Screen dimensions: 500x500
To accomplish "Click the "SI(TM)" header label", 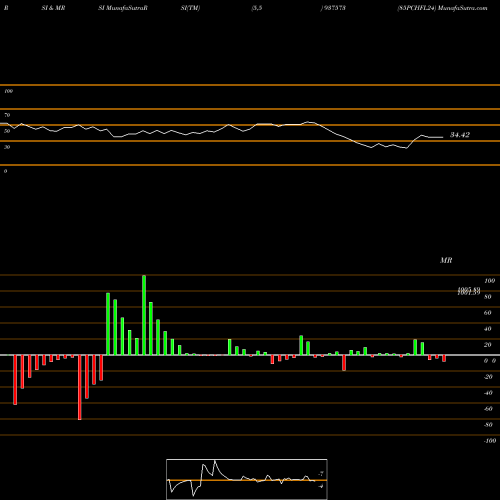I will (x=190, y=8).
